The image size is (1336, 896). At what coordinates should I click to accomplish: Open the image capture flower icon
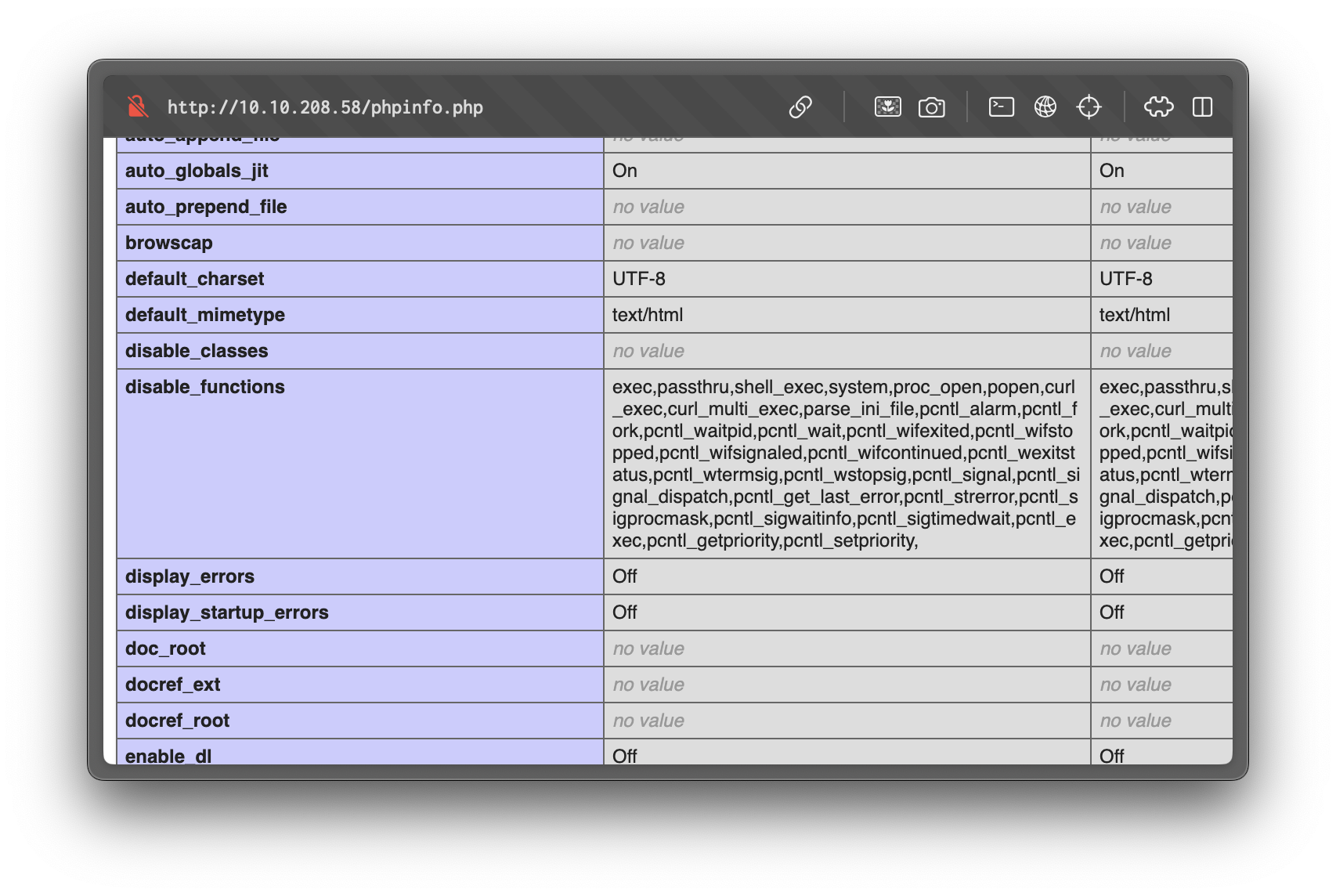(x=887, y=107)
